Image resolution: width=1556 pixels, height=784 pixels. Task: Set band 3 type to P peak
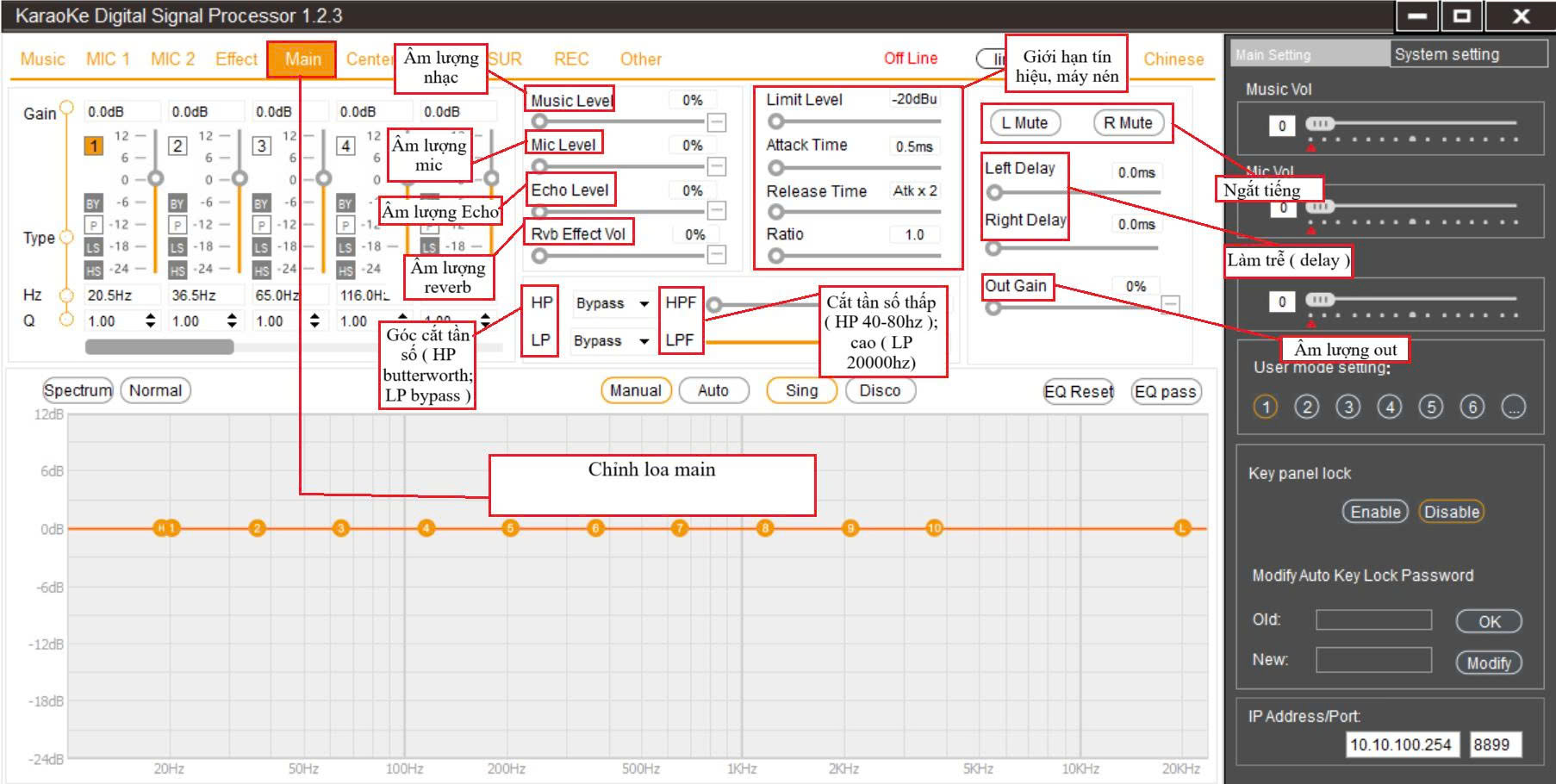(261, 225)
